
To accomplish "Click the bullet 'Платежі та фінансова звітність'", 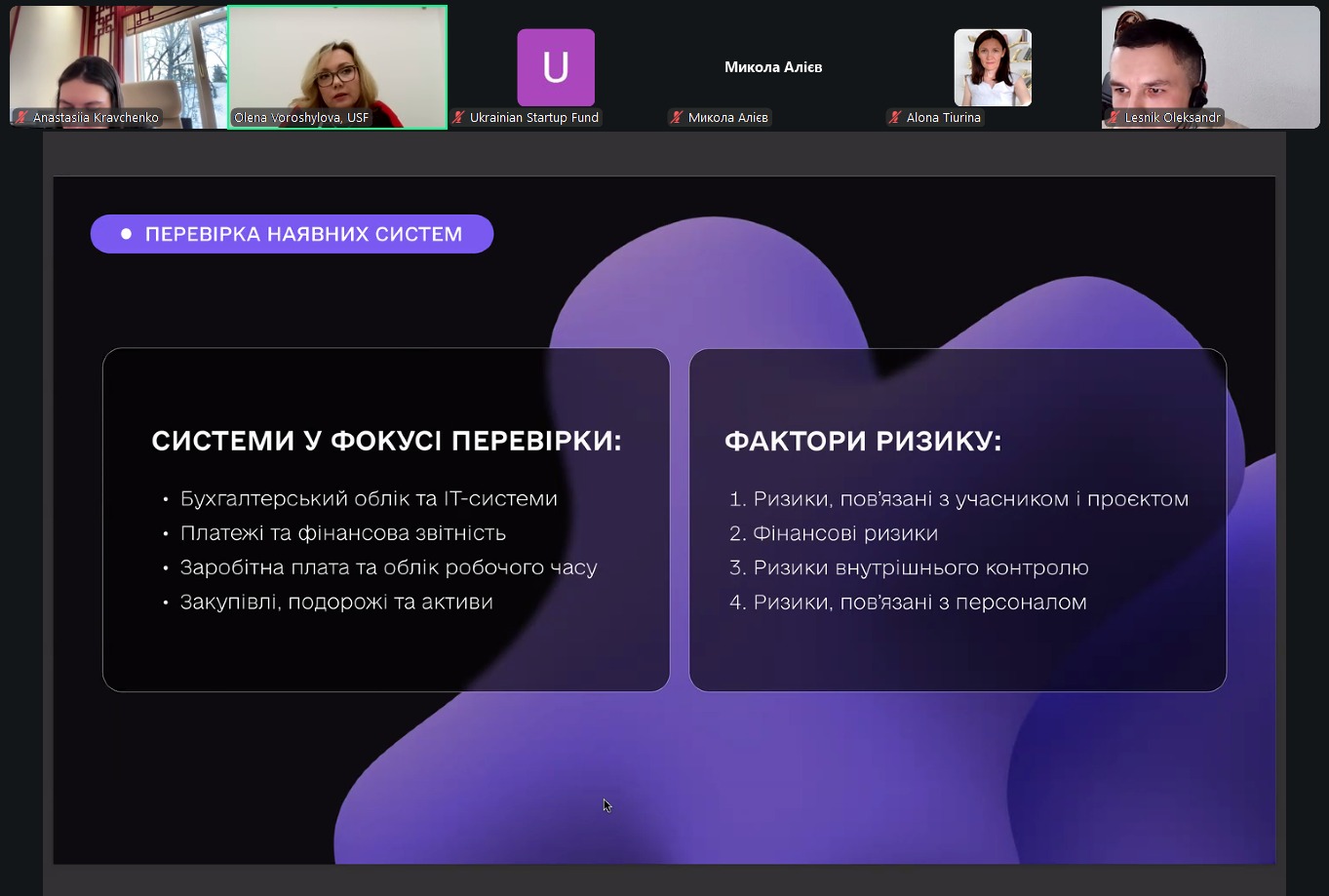I will (x=343, y=533).
